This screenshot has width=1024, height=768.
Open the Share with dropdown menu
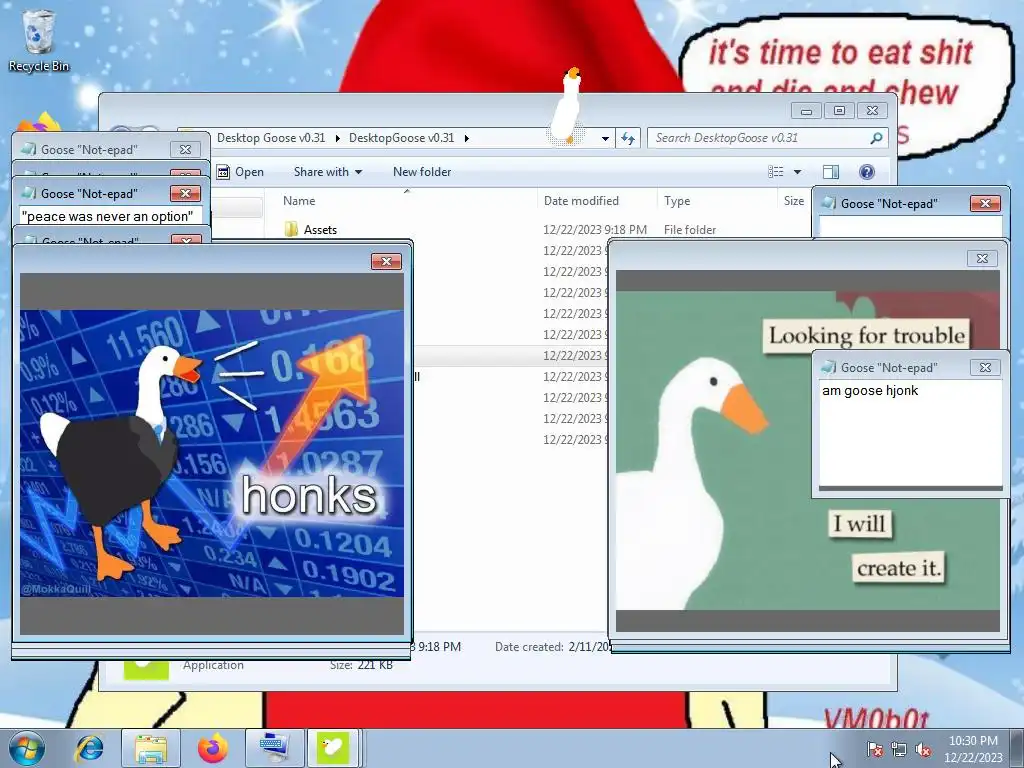[328, 172]
